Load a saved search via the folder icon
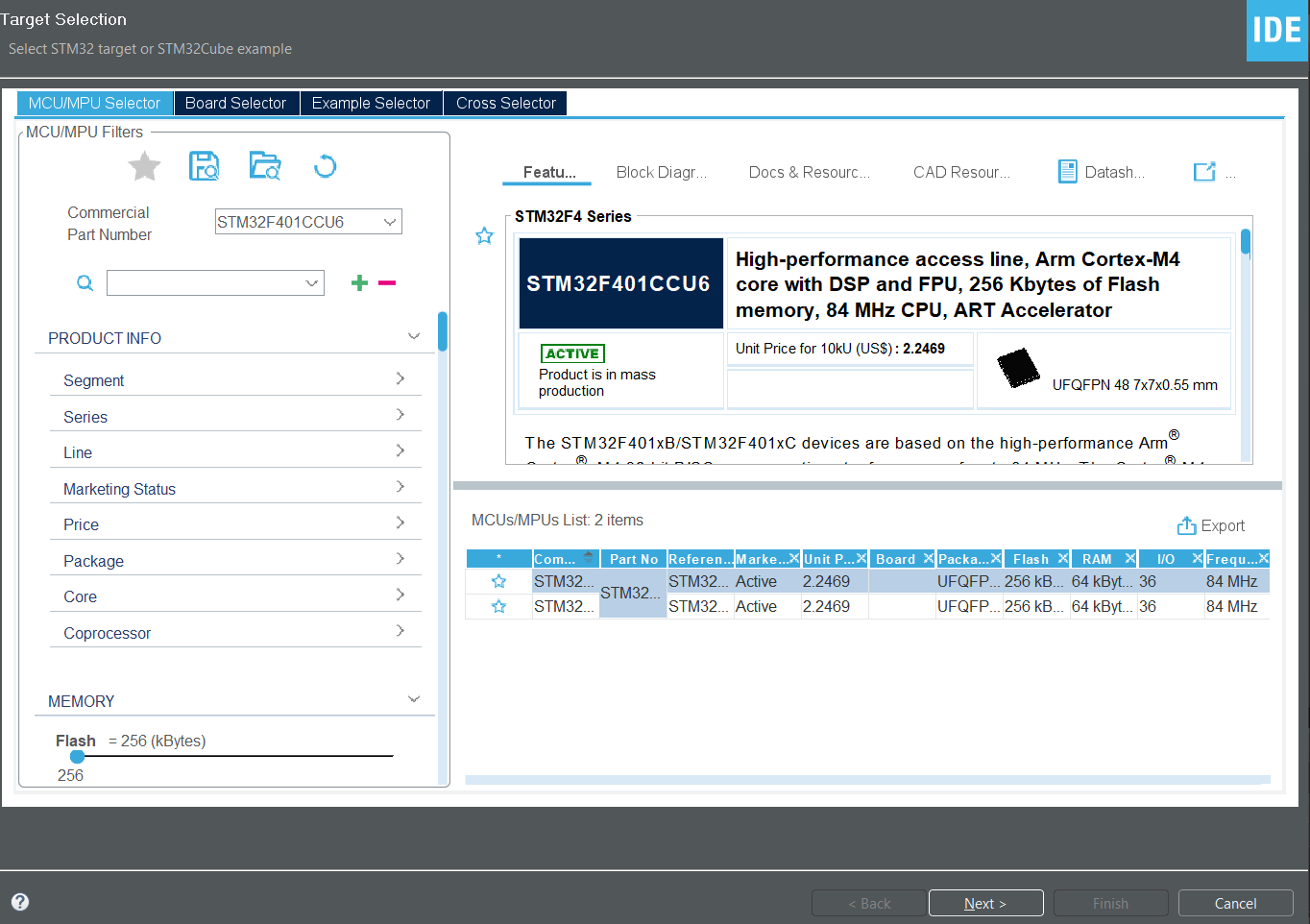This screenshot has width=1310, height=924. coord(265,166)
